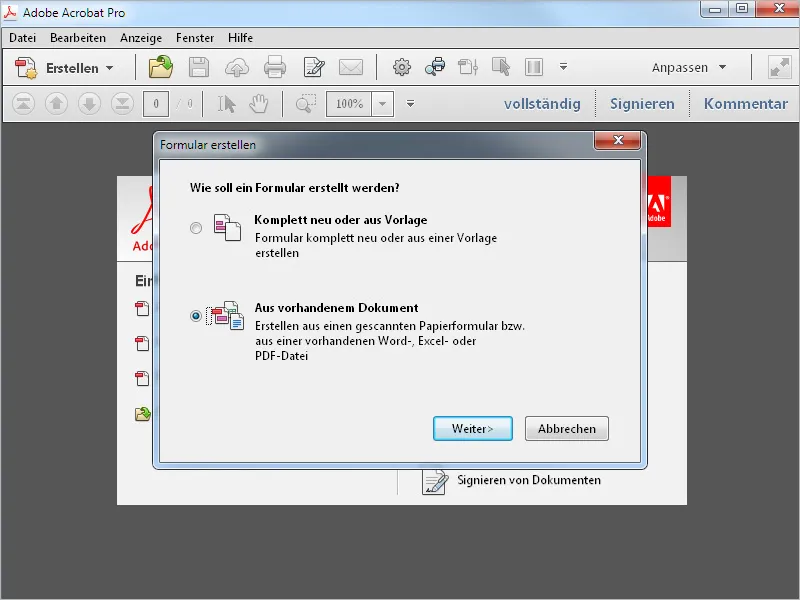Open the Kommentar panel
The image size is (800, 600).
746,104
